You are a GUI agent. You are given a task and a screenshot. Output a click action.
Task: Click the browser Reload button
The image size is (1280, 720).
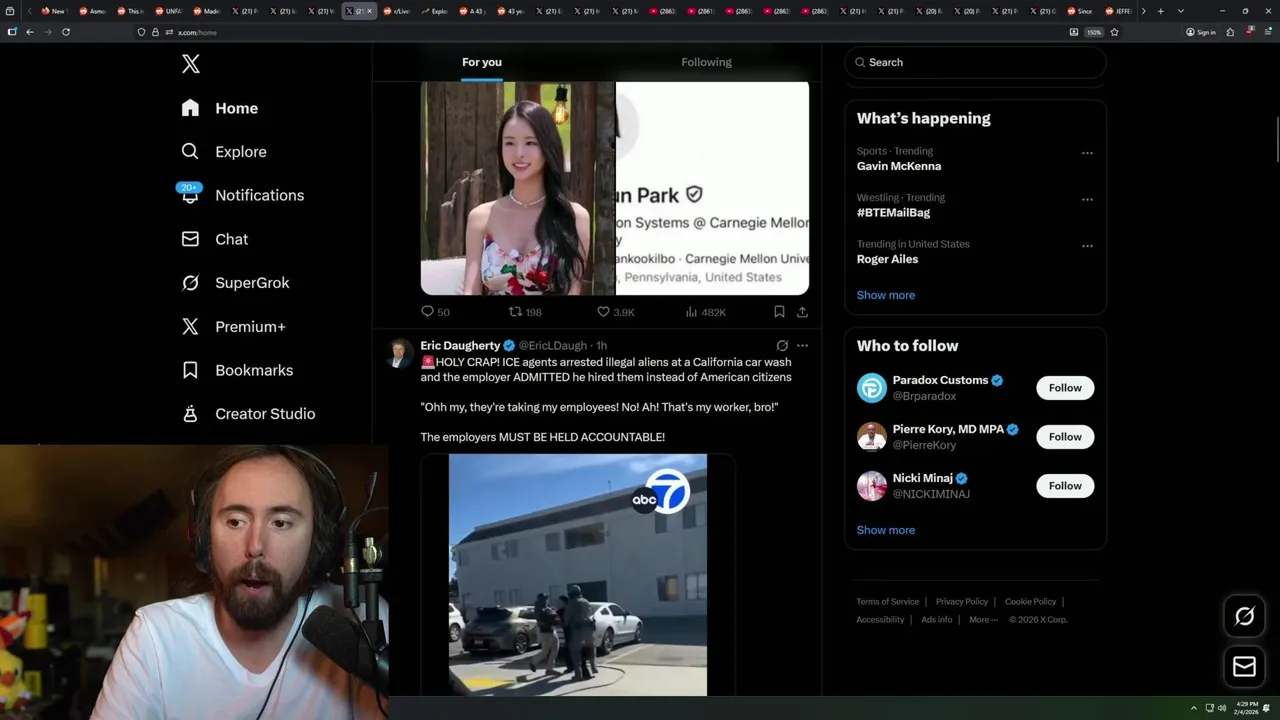click(66, 32)
